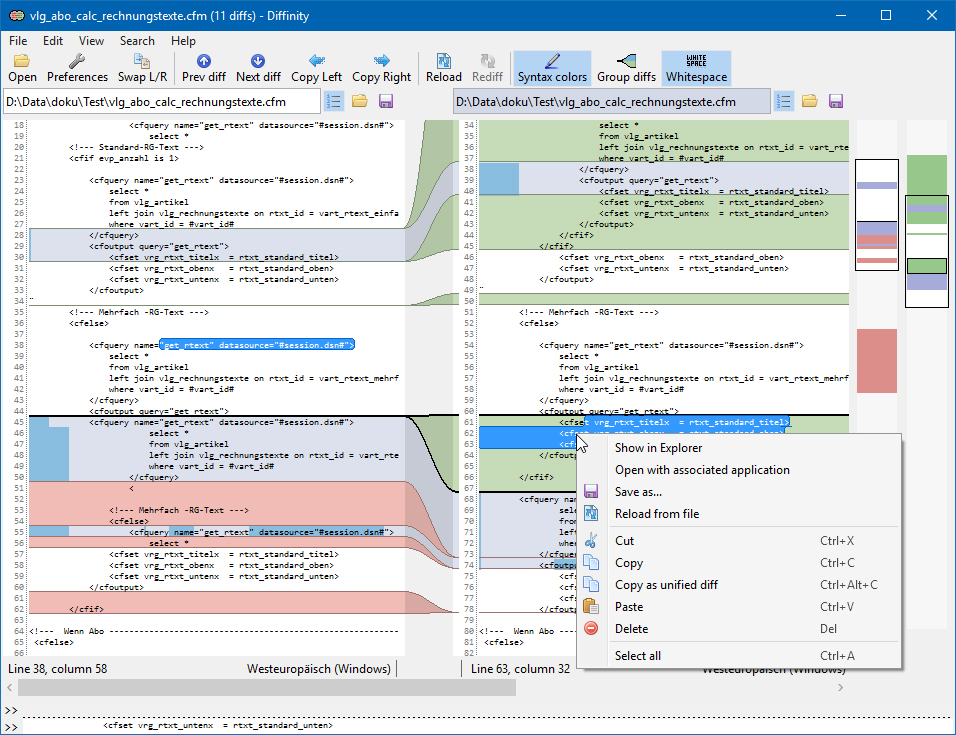Click 'rtxt_standard_unten>' line in bottom diff strip

point(218,725)
